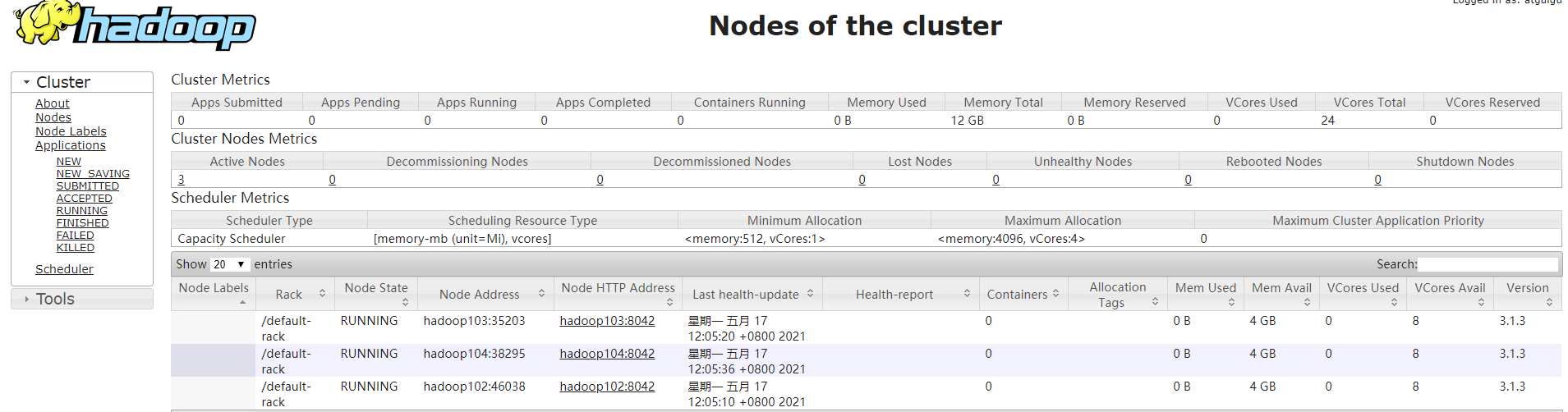Screen dimensions: 1568x412
Task: Open hadoop102:8042 node HTTP address
Action: [x=607, y=387]
